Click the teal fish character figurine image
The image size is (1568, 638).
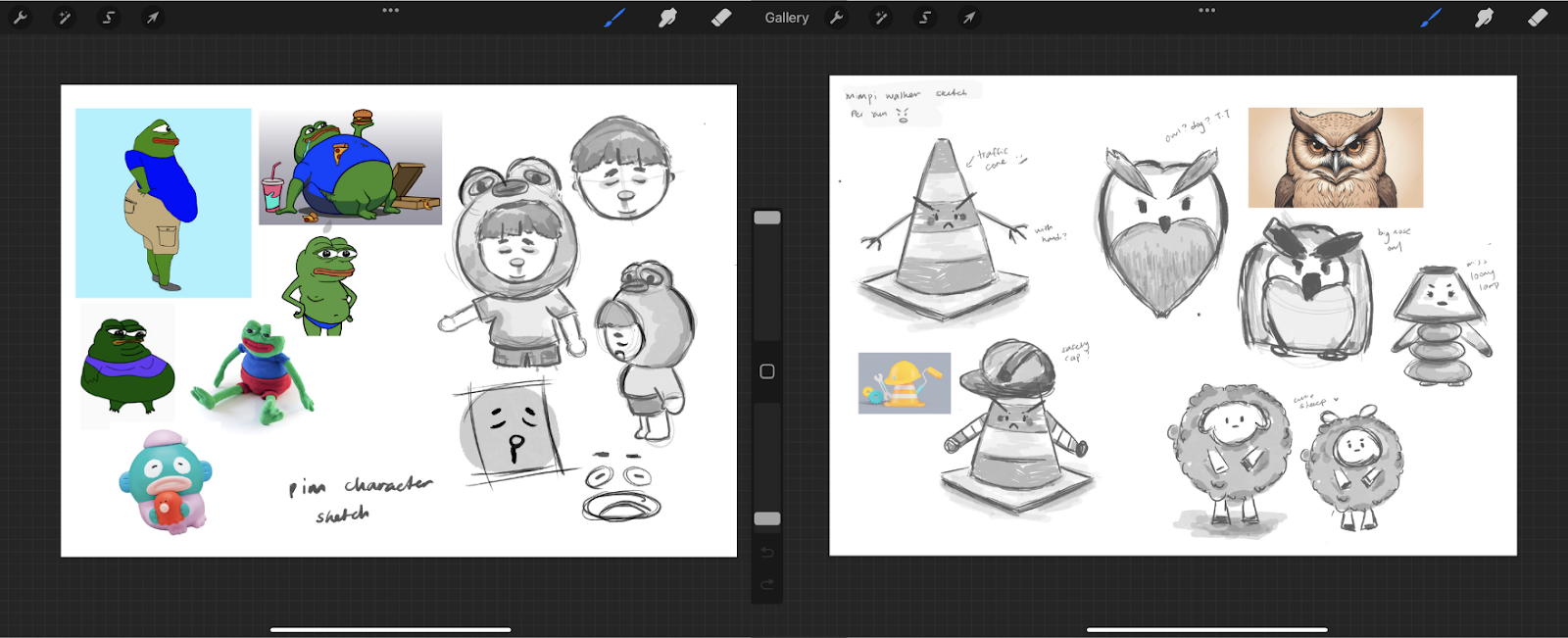pyautogui.click(x=166, y=482)
